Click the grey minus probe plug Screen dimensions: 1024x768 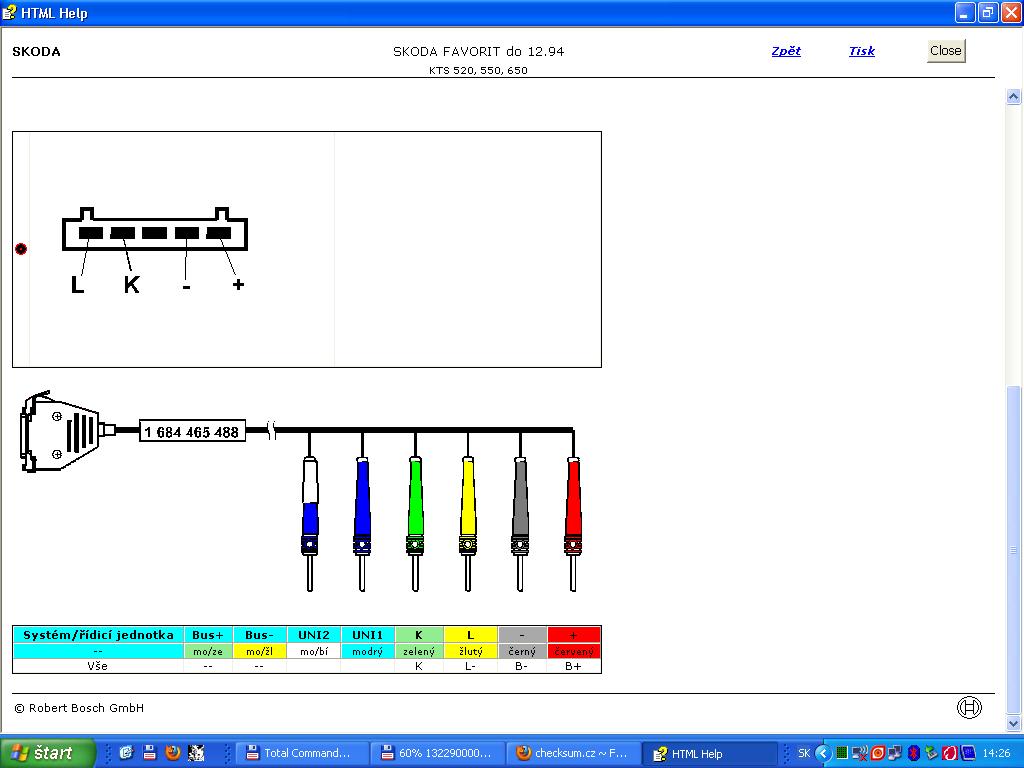click(520, 524)
